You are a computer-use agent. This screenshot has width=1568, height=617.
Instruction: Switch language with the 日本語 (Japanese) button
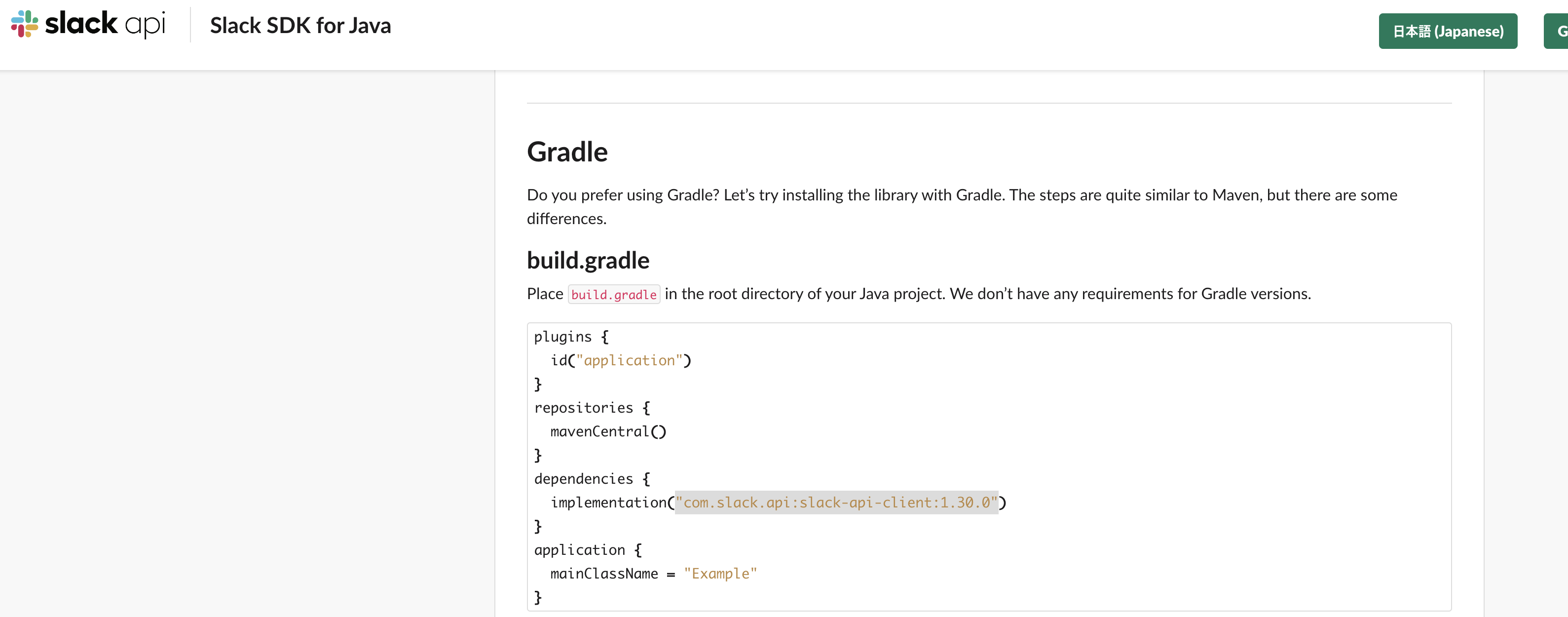pyautogui.click(x=1448, y=31)
